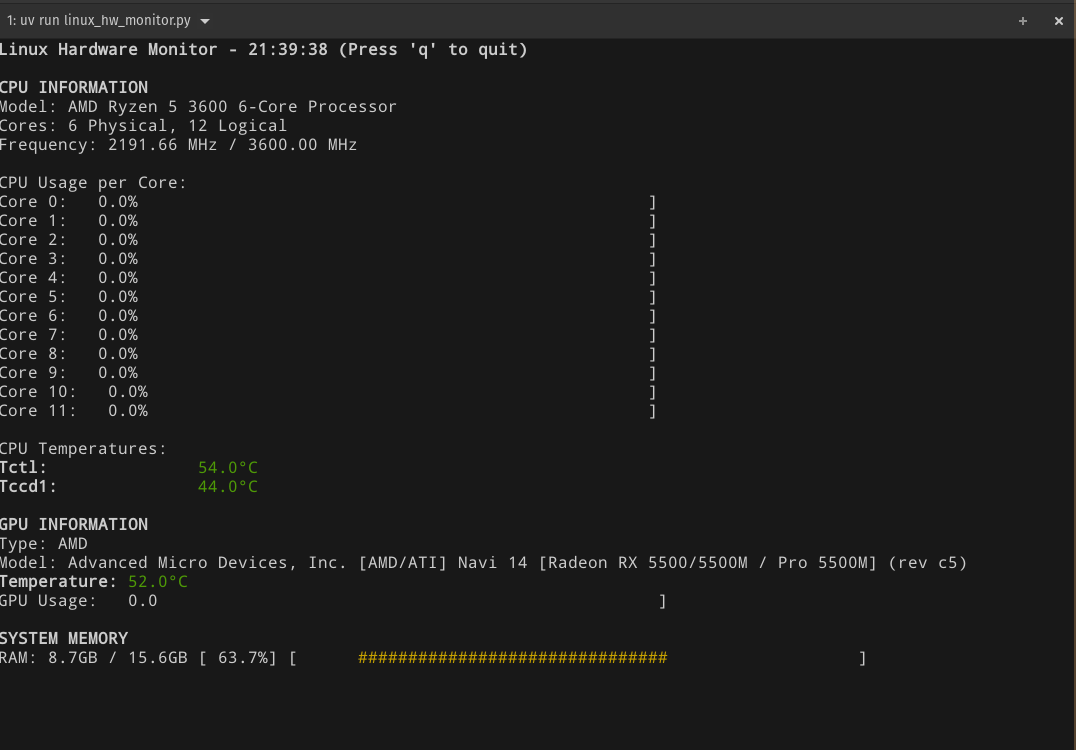This screenshot has height=750, width=1076.
Task: Select the 'CPU Usage per Core:' label
Action: (93, 183)
